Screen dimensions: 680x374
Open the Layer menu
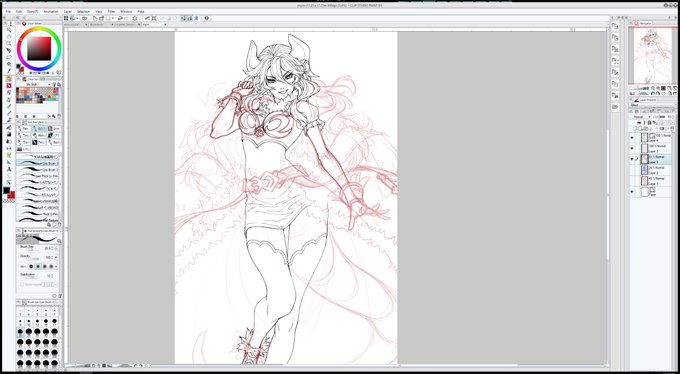68,11
